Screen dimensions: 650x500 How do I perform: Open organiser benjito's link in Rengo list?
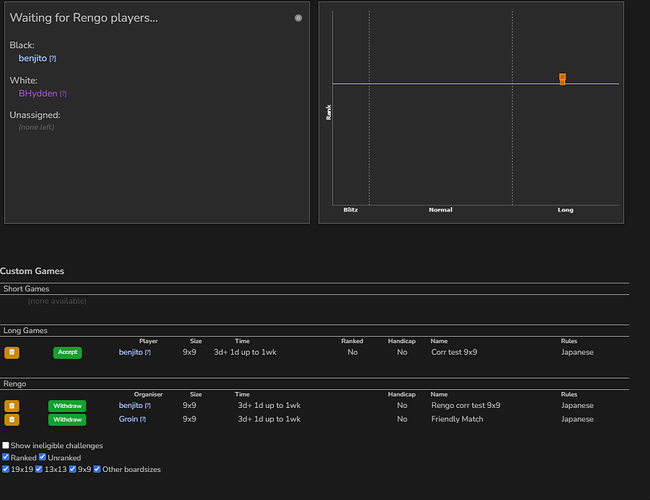[x=130, y=406]
